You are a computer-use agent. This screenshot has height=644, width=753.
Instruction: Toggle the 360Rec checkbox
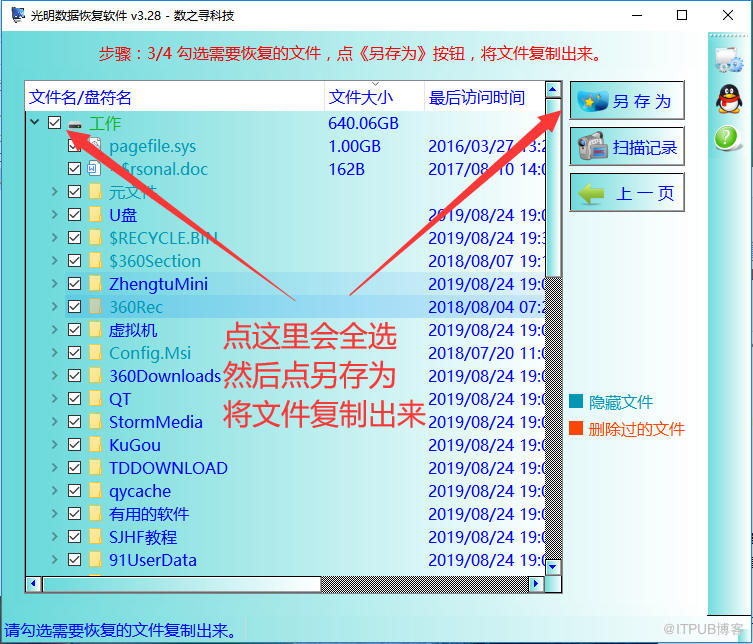click(x=74, y=306)
